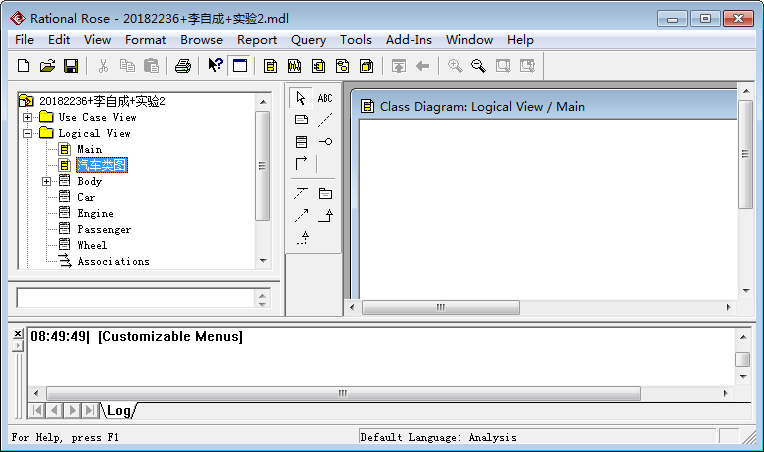Select the Class tool
Viewport: 764px width, 452px height.
pyautogui.click(x=302, y=142)
